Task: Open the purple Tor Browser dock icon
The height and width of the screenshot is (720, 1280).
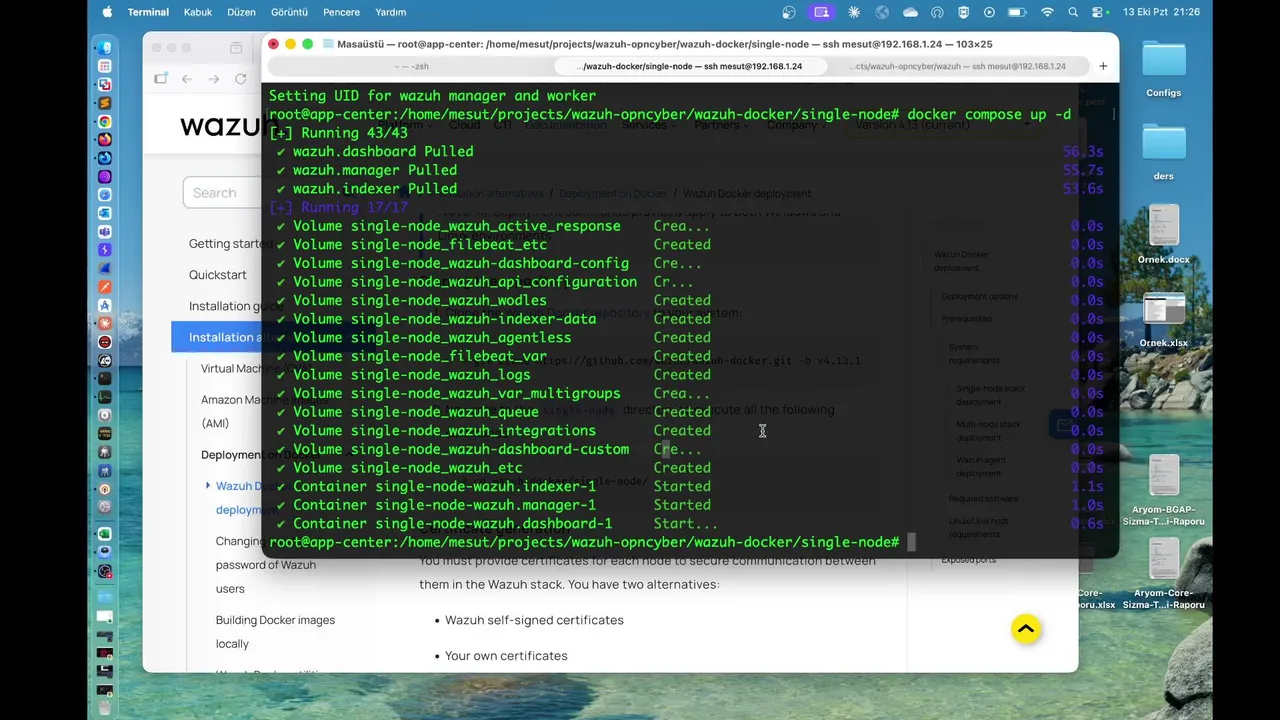Action: [105, 177]
